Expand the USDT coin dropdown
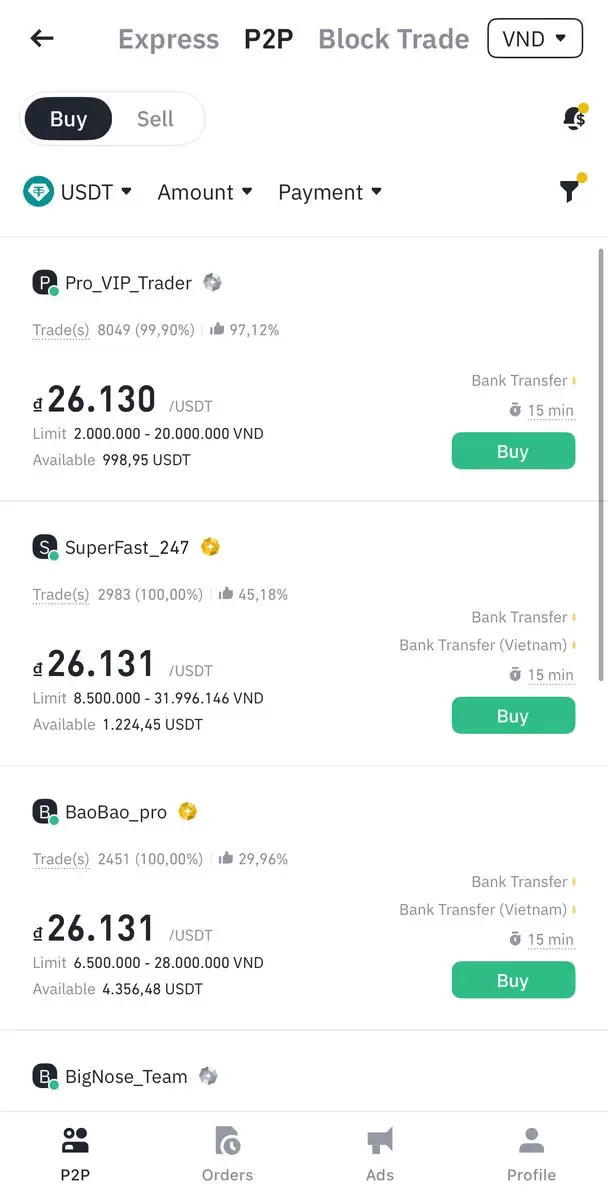 pos(78,192)
